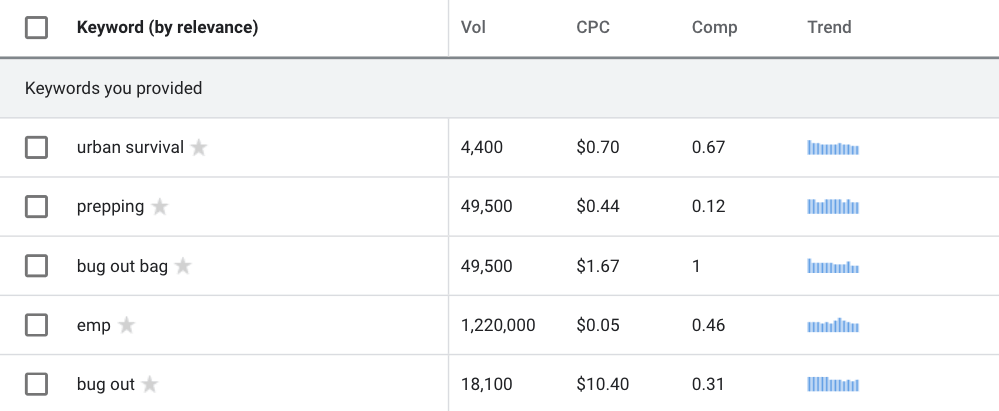This screenshot has width=999, height=411.
Task: Star the urban survival keyword
Action: [x=199, y=147]
